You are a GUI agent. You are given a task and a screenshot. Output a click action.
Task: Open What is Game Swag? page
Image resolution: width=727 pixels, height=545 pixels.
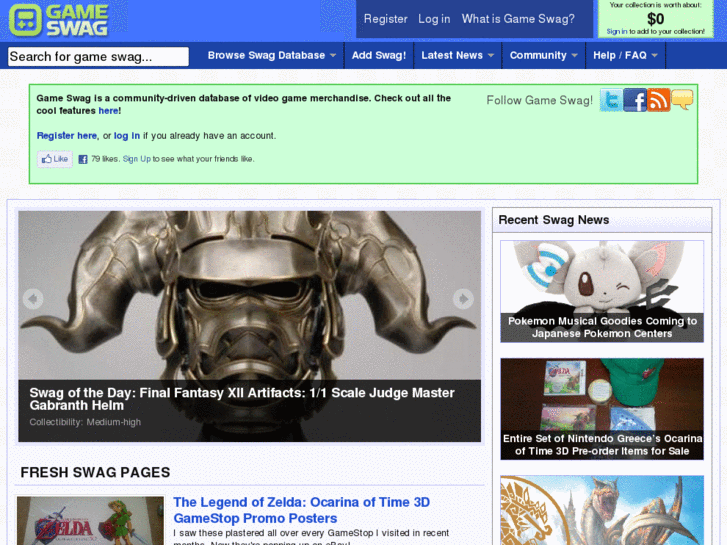click(x=518, y=19)
